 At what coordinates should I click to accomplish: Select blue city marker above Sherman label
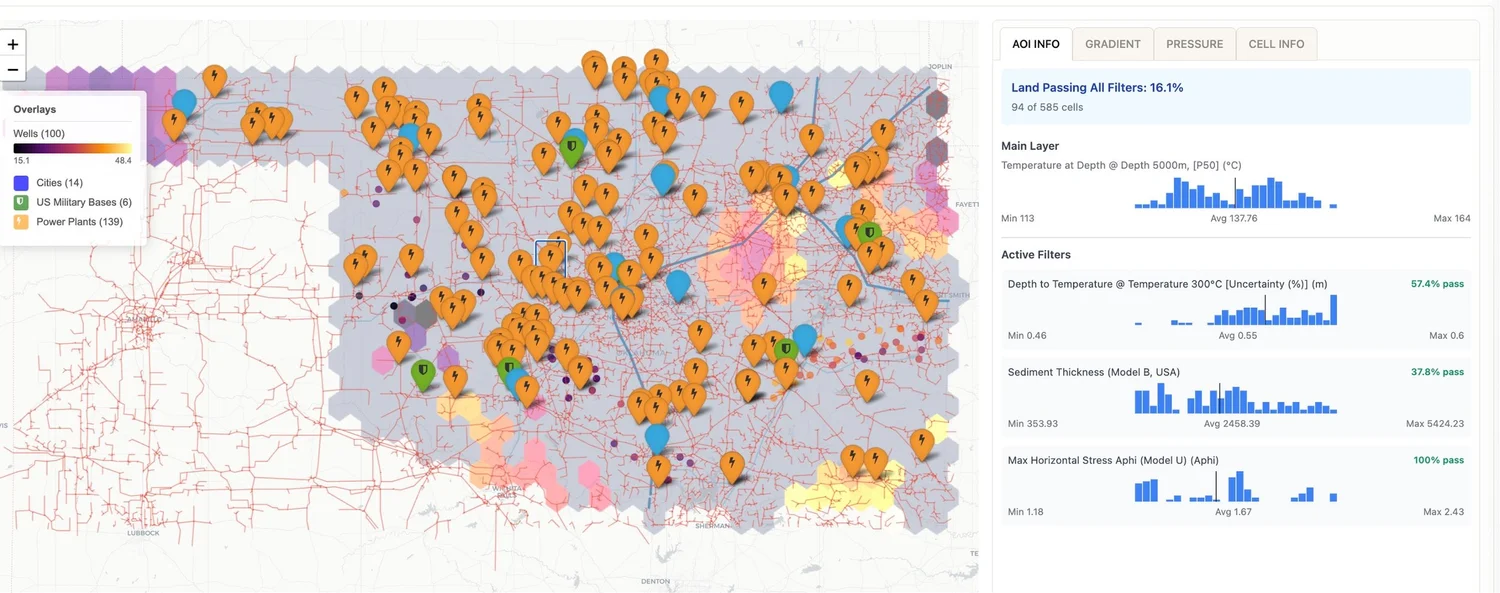(657, 437)
